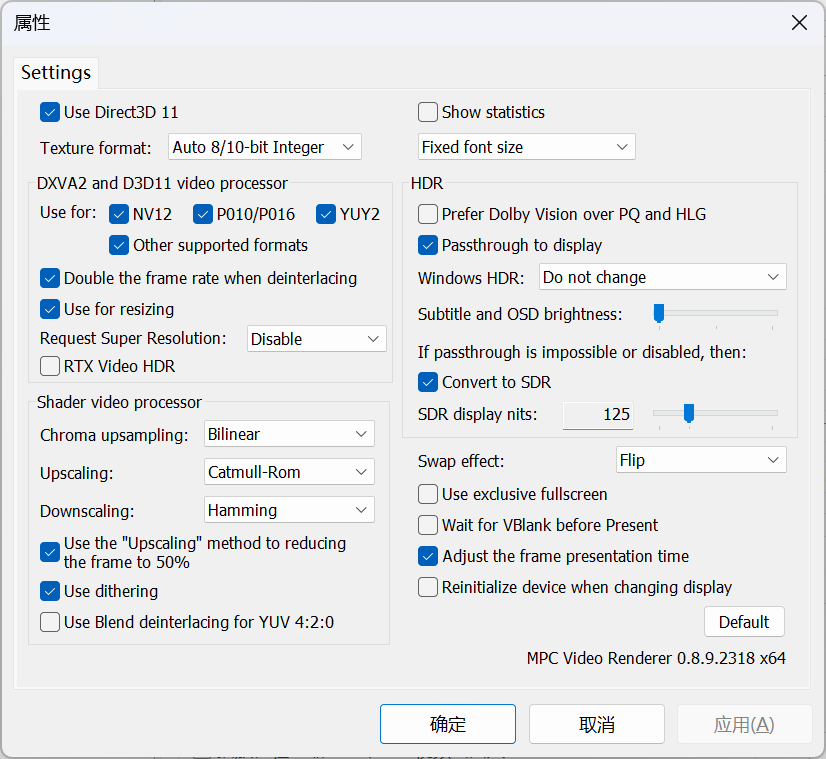Turn on Use exclusive fullscreen
This screenshot has height=759, width=826.
pyautogui.click(x=428, y=494)
